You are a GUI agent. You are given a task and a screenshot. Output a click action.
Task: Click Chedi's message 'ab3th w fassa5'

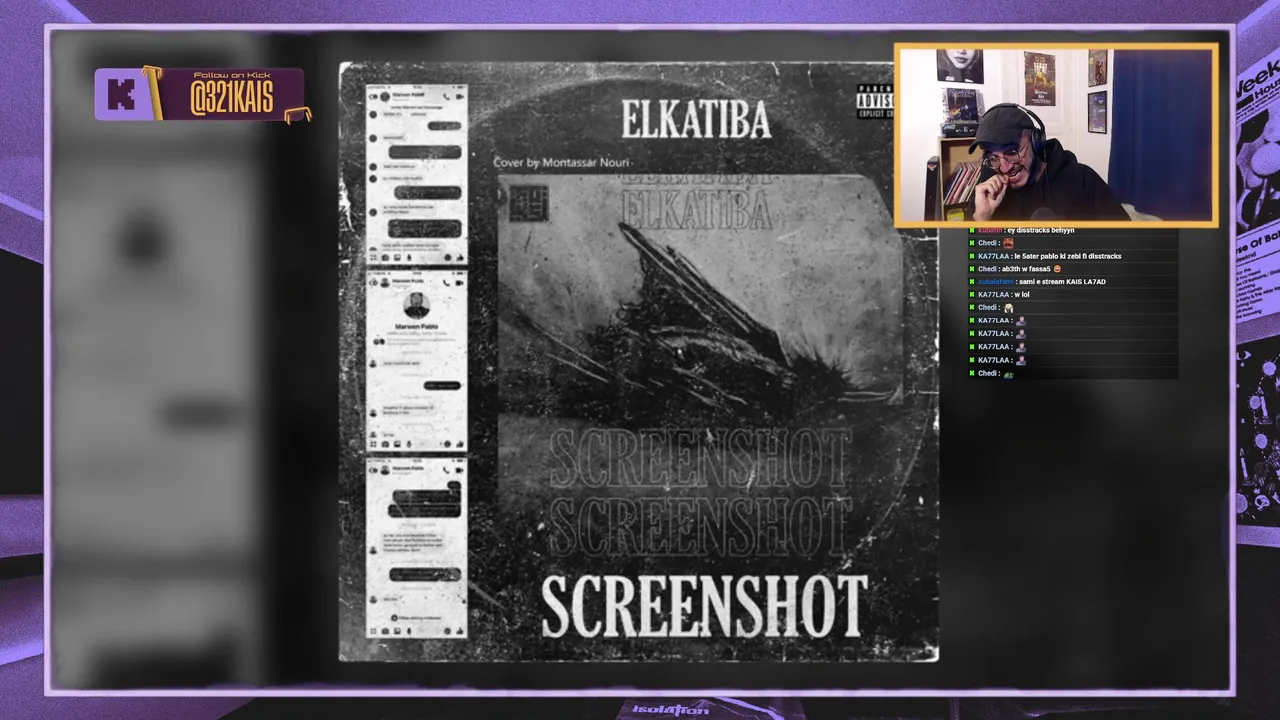1026,269
